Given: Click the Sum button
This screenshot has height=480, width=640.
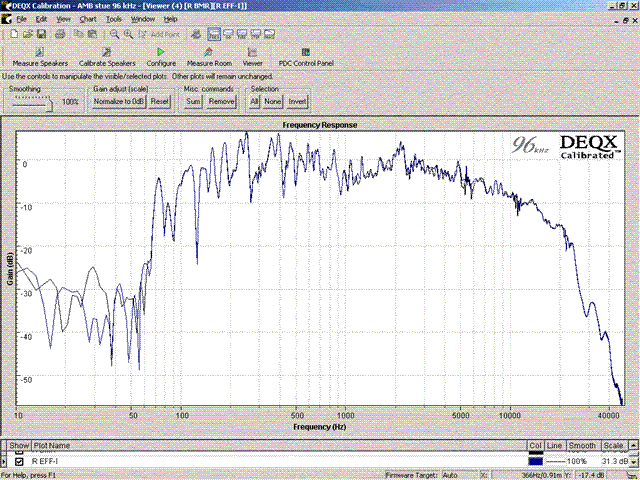Looking at the screenshot, I should (x=193, y=102).
